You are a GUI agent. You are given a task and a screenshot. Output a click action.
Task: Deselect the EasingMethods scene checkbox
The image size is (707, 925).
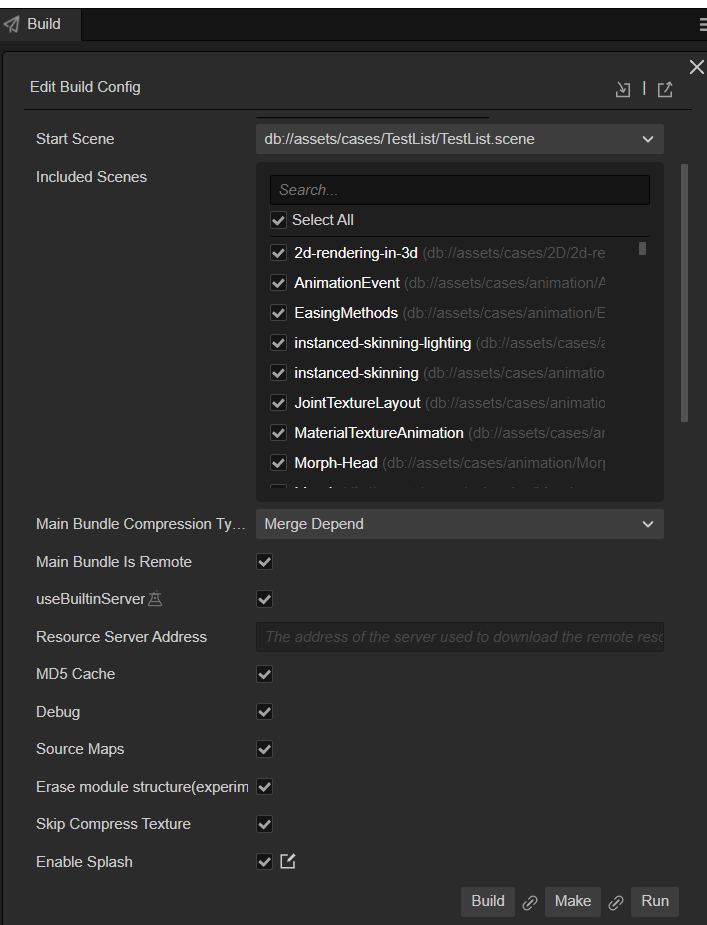[279, 313]
